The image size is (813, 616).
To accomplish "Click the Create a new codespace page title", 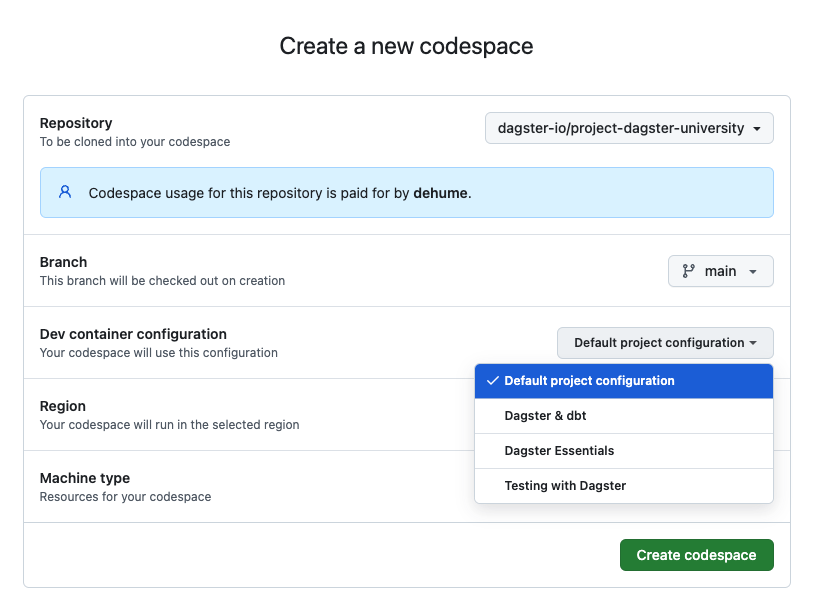I will [406, 46].
